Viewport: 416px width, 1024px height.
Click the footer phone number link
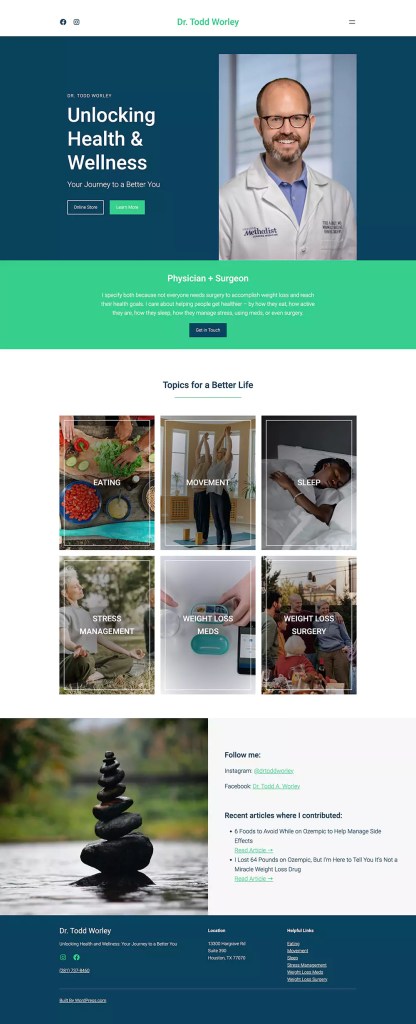point(74,970)
